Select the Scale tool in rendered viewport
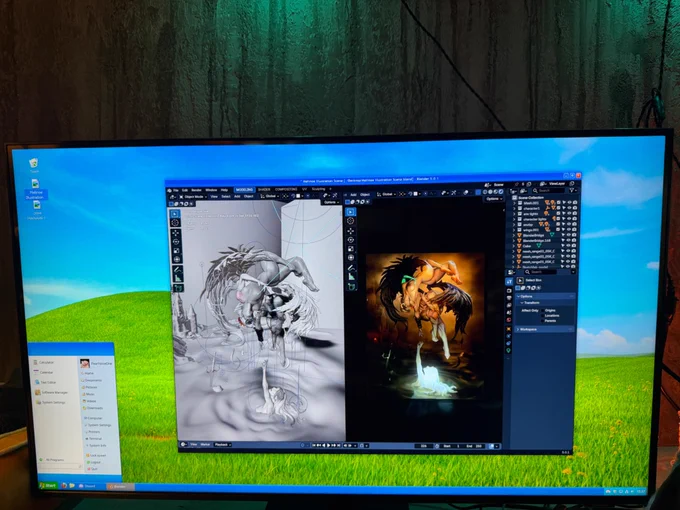680x510 pixels. pyautogui.click(x=351, y=249)
